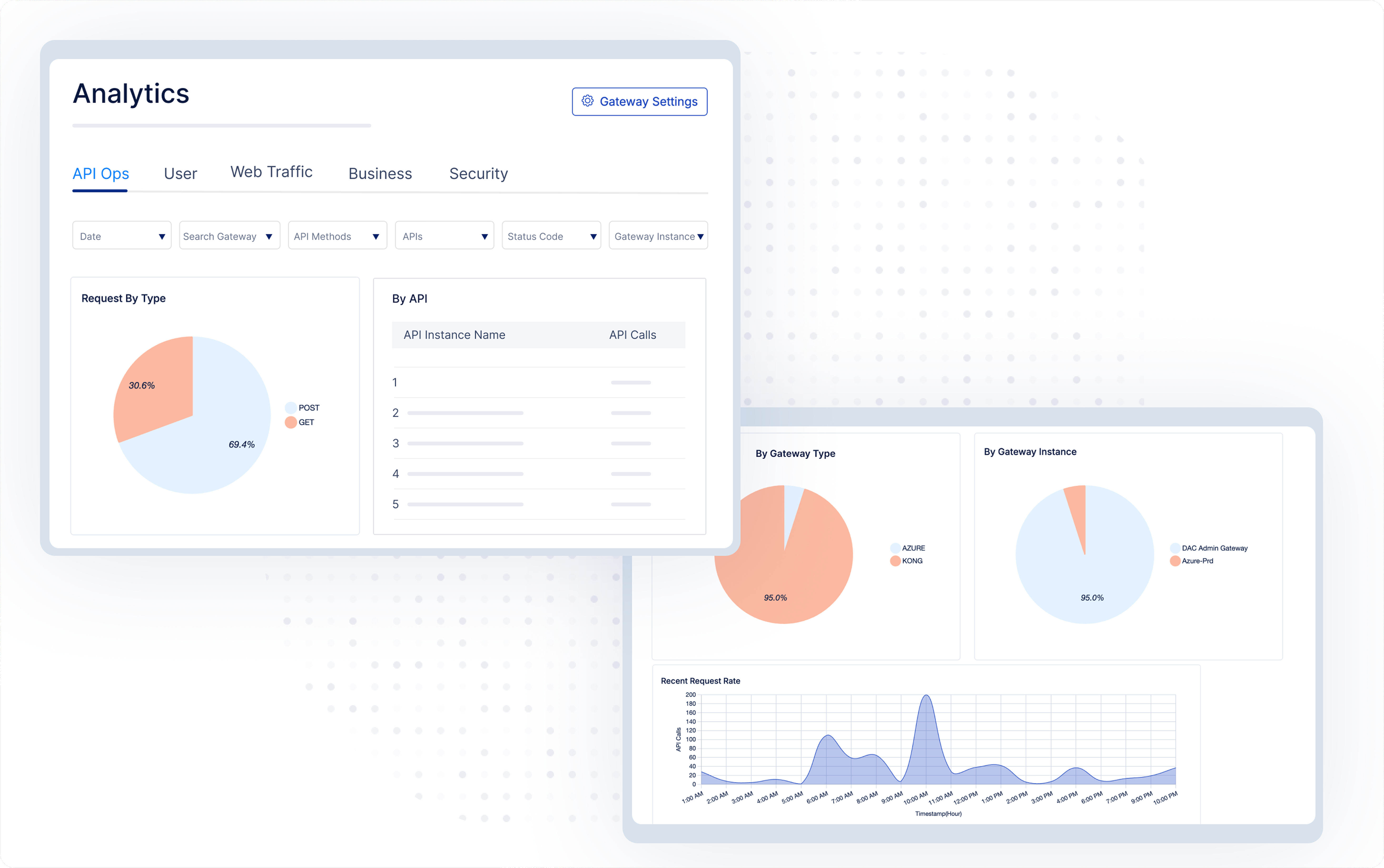The height and width of the screenshot is (868, 1384).
Task: Click the API Calls column header
Action: 632,335
